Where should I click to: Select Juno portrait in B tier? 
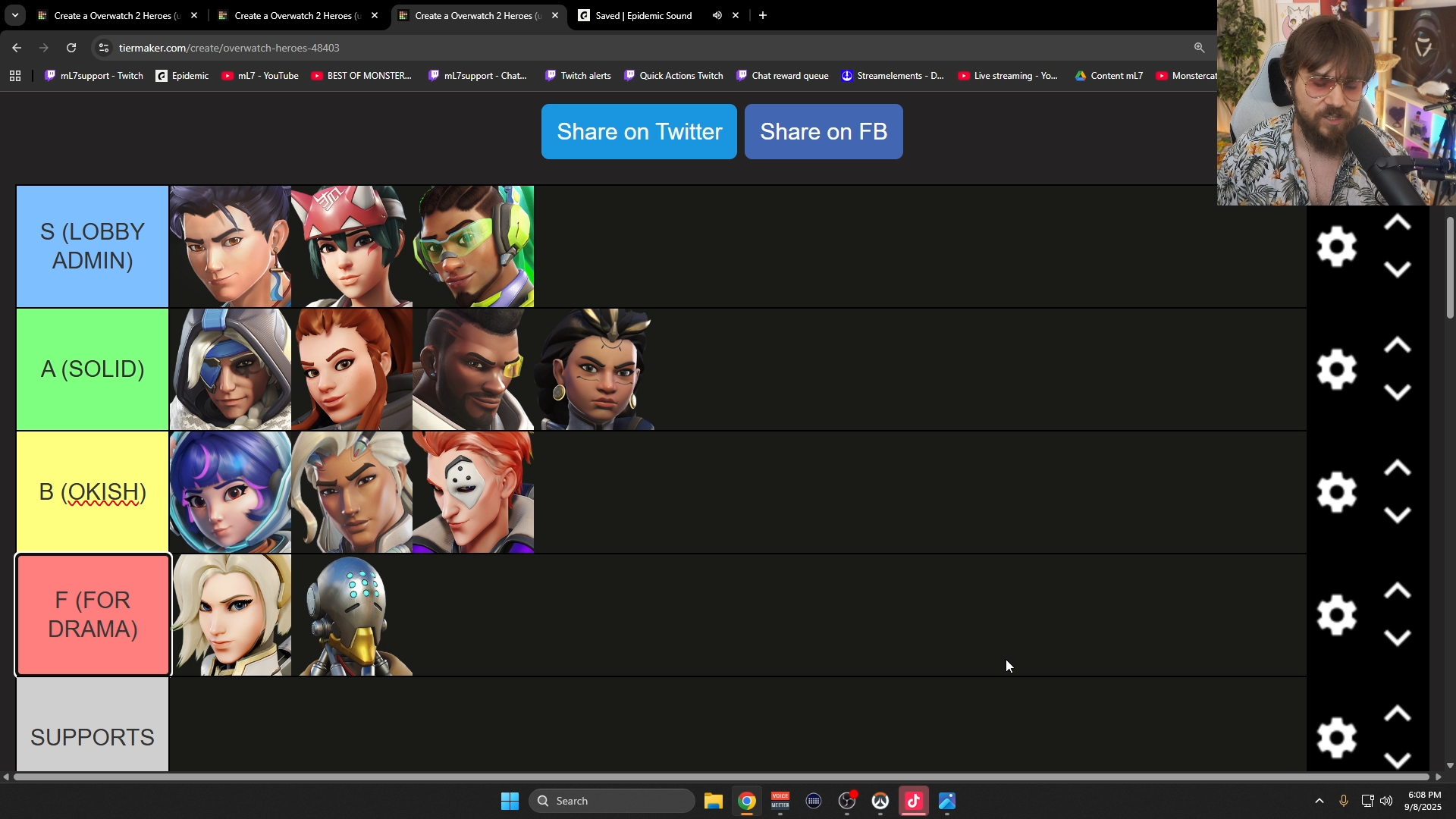(231, 492)
